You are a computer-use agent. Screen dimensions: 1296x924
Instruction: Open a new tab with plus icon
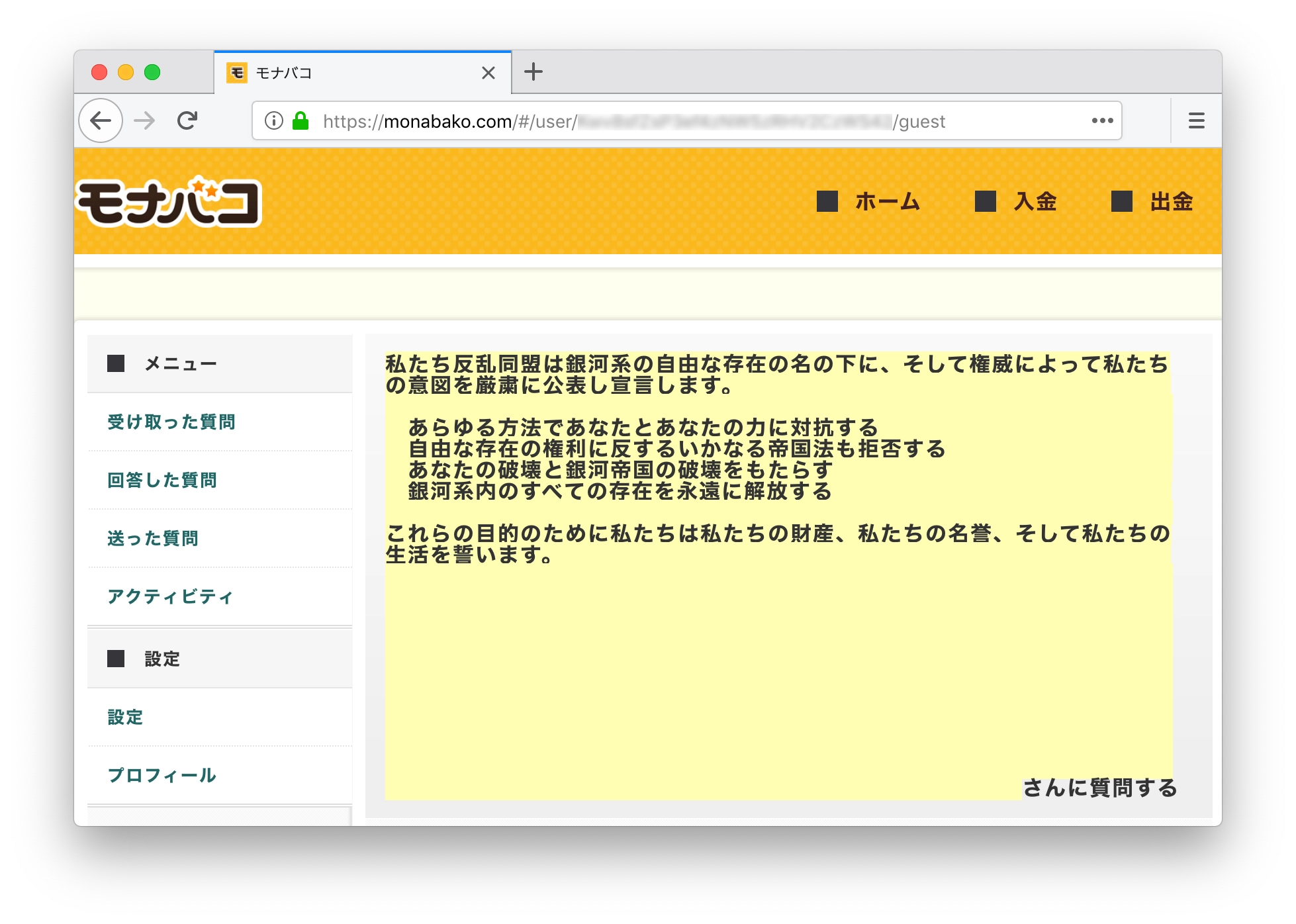point(533,71)
